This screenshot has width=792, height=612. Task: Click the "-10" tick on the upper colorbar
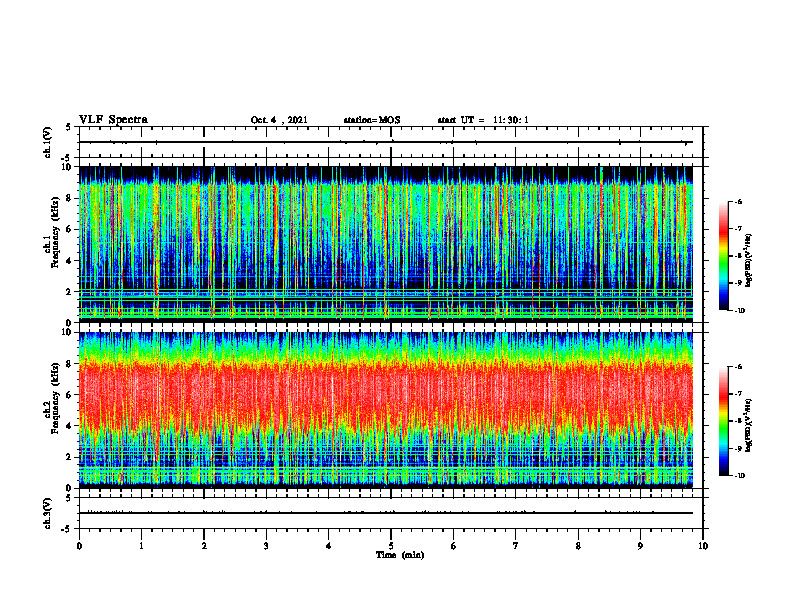[739, 311]
